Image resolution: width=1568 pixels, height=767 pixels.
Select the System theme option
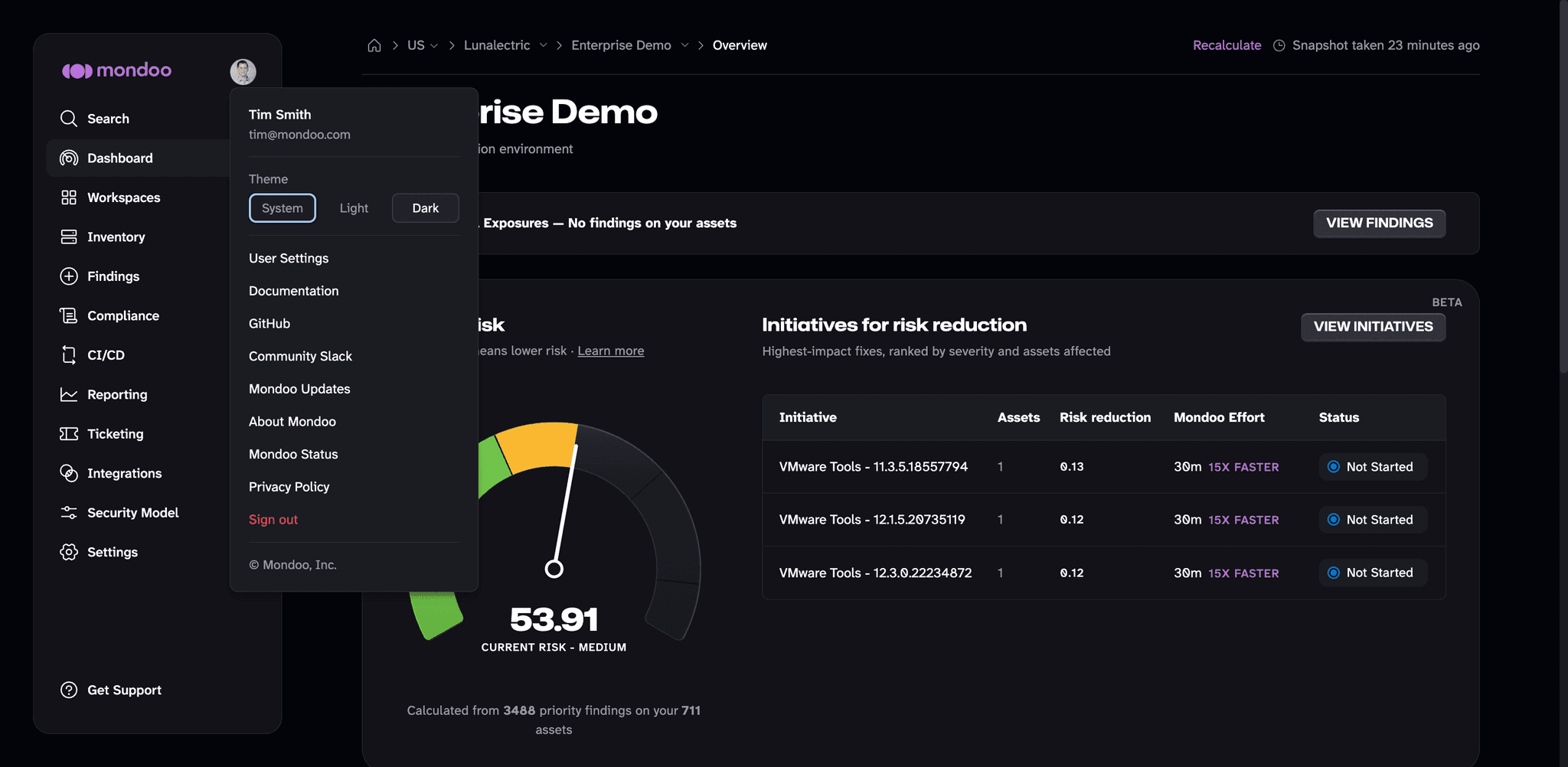pos(283,208)
